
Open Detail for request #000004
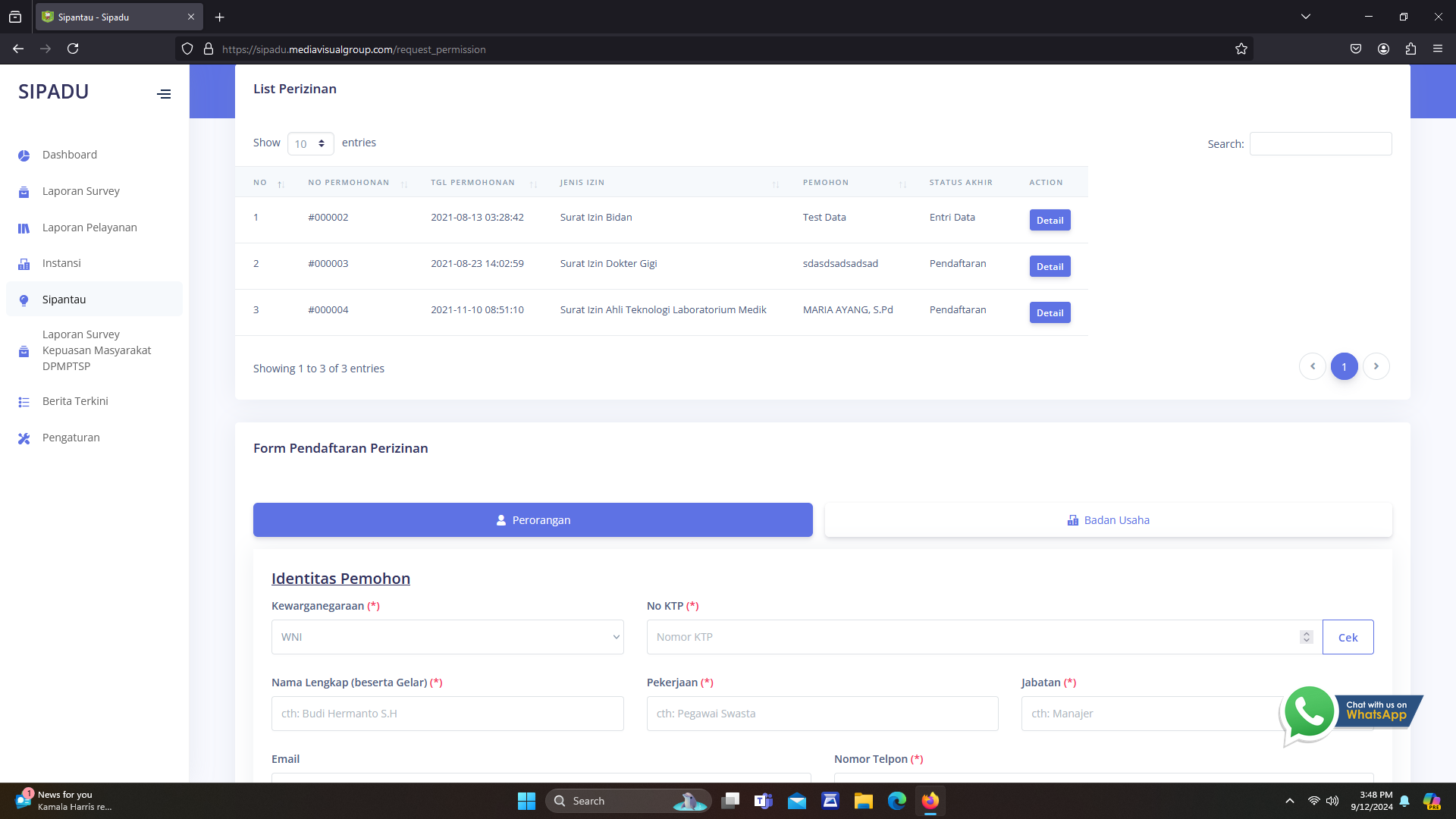[1050, 313]
